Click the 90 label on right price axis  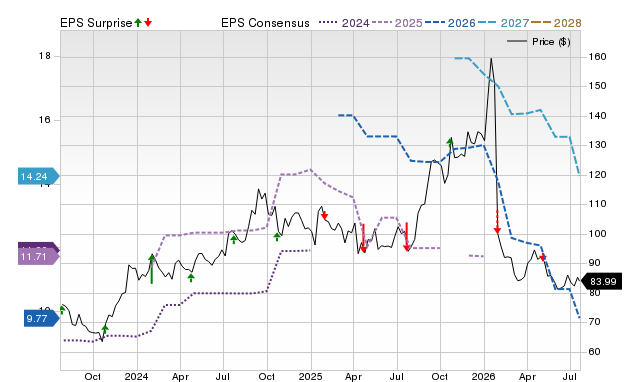tap(595, 263)
